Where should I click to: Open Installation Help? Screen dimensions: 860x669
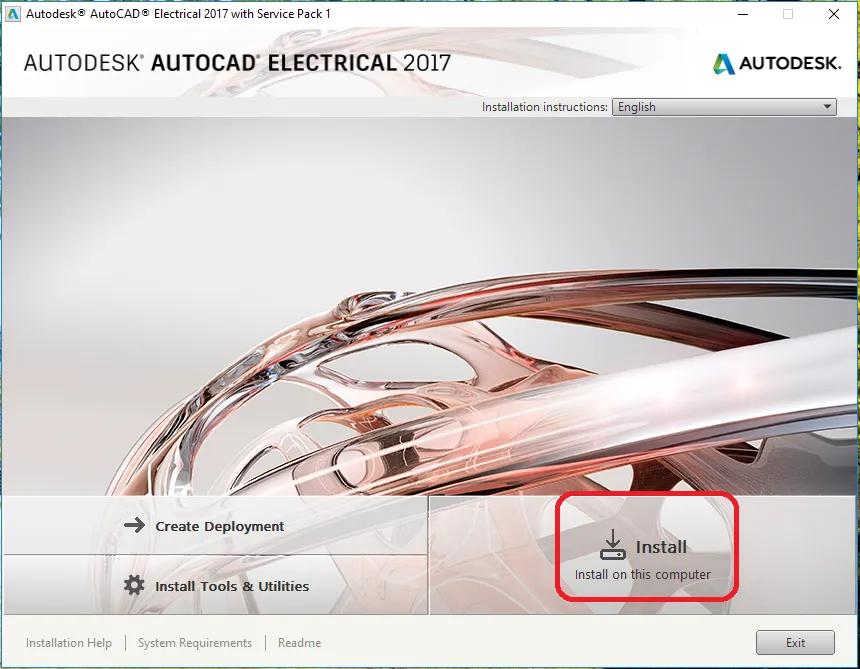68,642
